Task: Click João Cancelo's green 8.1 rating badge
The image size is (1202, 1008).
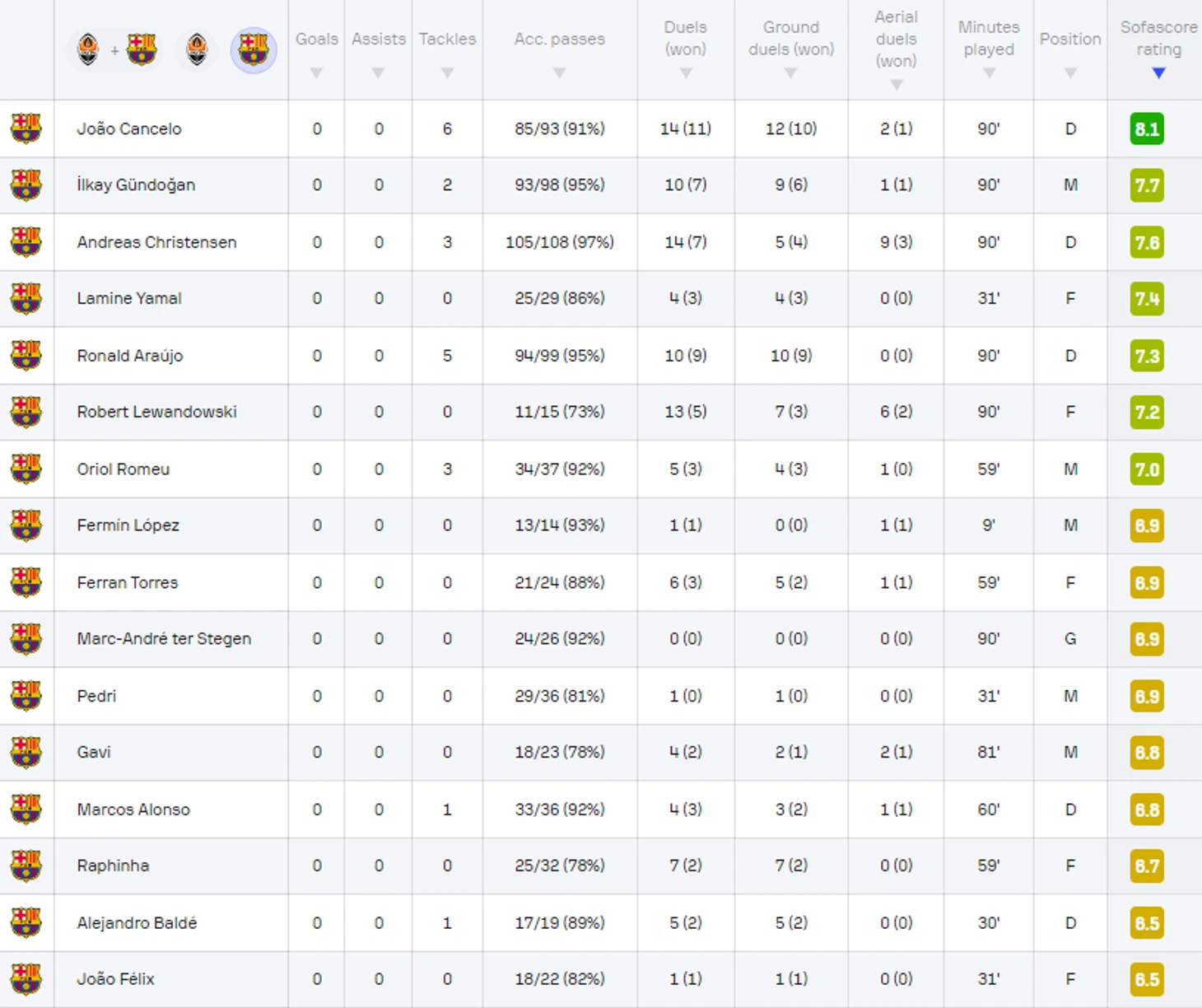Action: click(1147, 129)
